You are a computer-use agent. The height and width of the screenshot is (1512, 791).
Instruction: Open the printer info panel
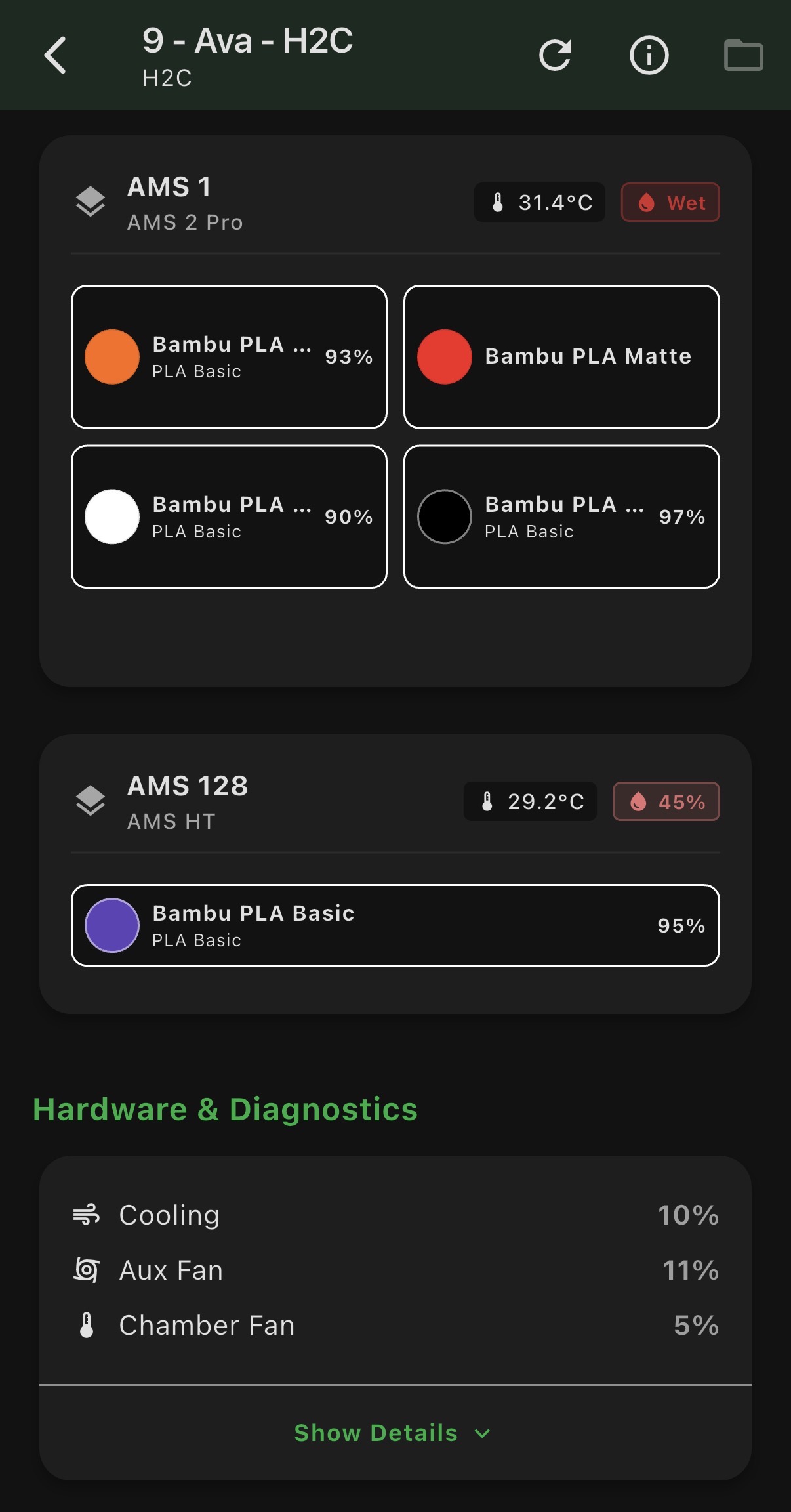click(649, 55)
